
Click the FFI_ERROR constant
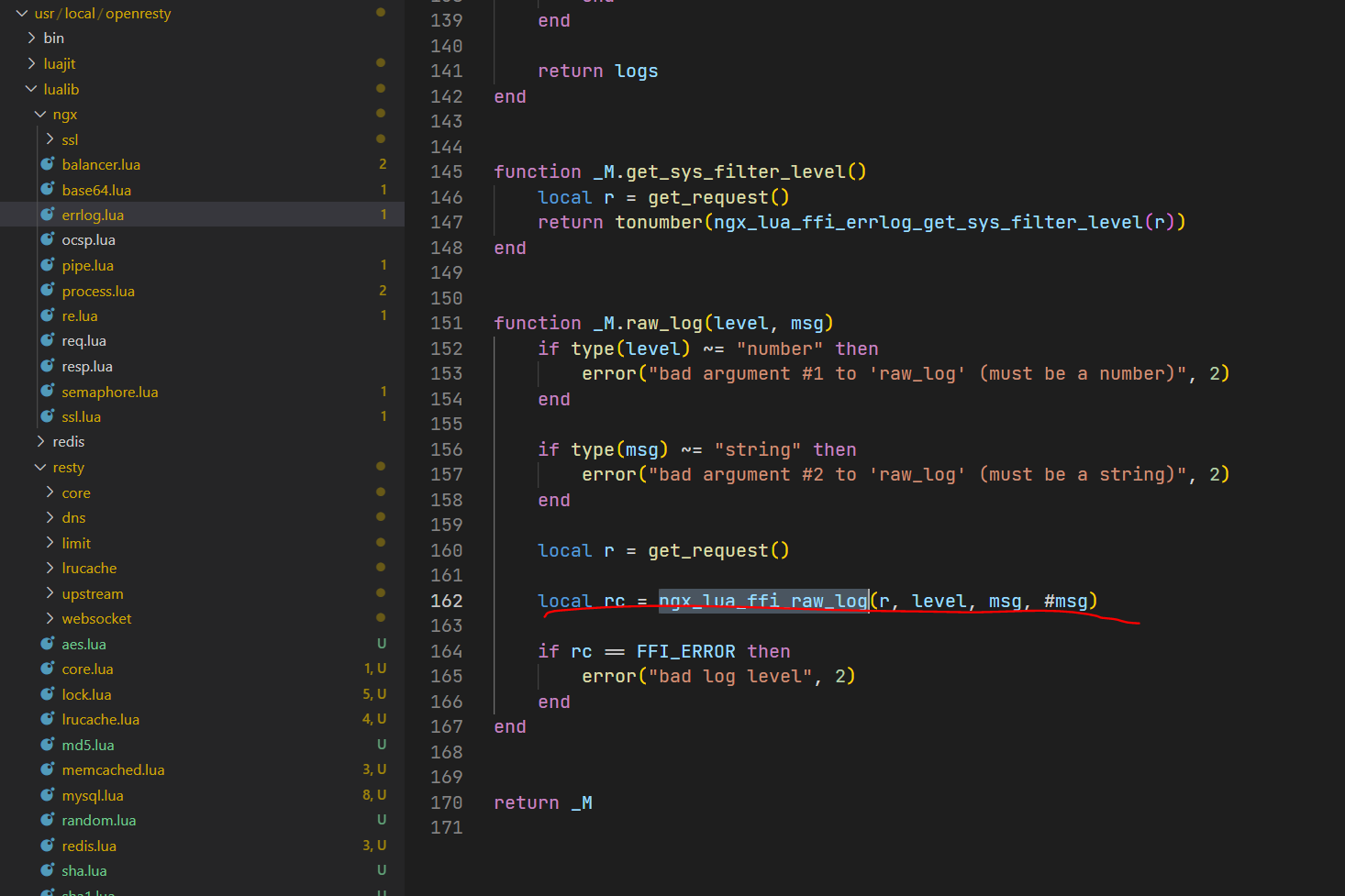(686, 651)
